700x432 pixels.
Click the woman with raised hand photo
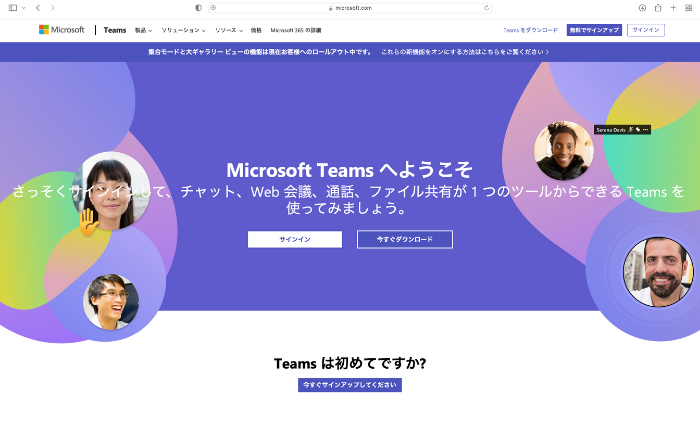pos(111,191)
